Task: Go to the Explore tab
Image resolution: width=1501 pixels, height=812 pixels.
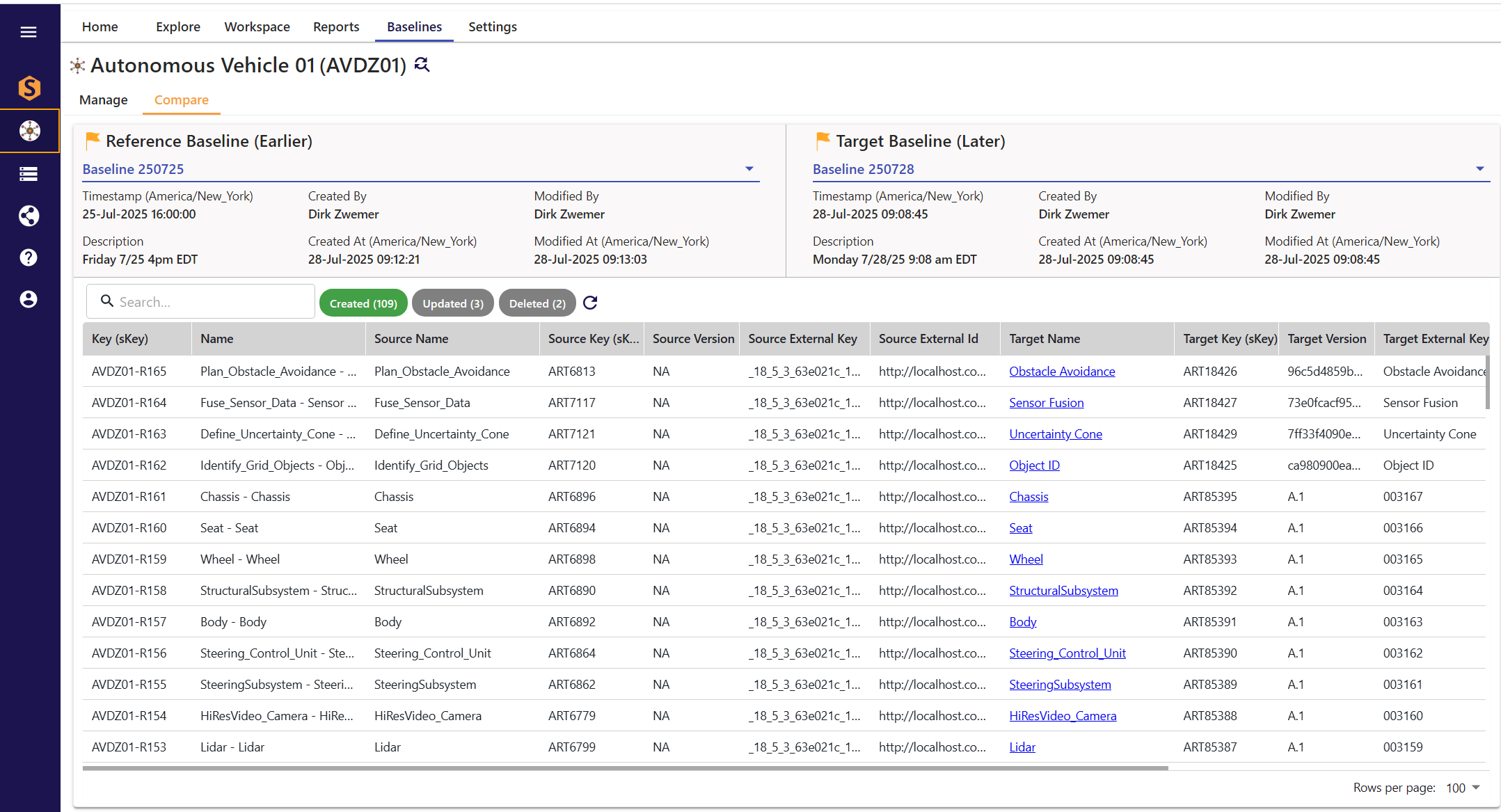Action: coord(178,26)
